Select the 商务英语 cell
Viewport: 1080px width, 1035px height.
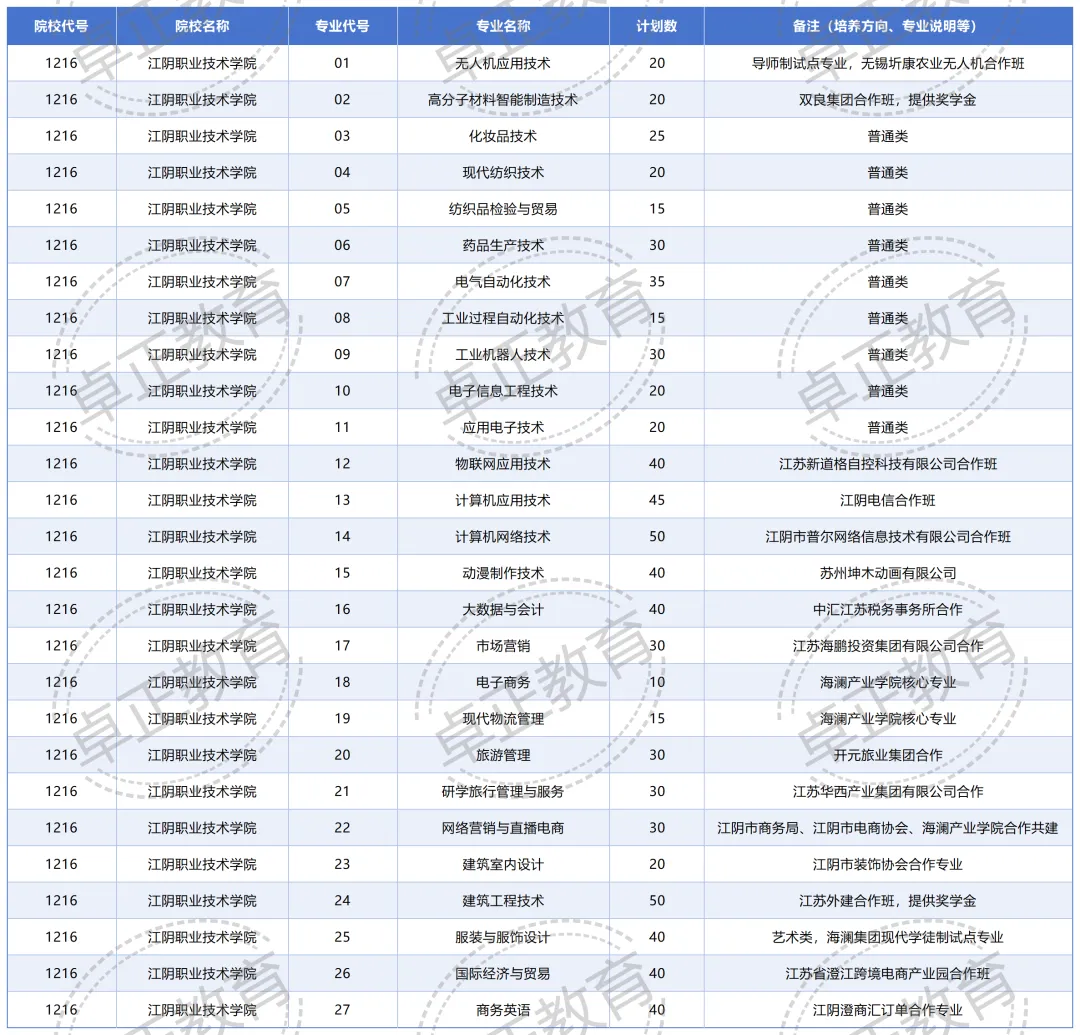[x=503, y=1010]
